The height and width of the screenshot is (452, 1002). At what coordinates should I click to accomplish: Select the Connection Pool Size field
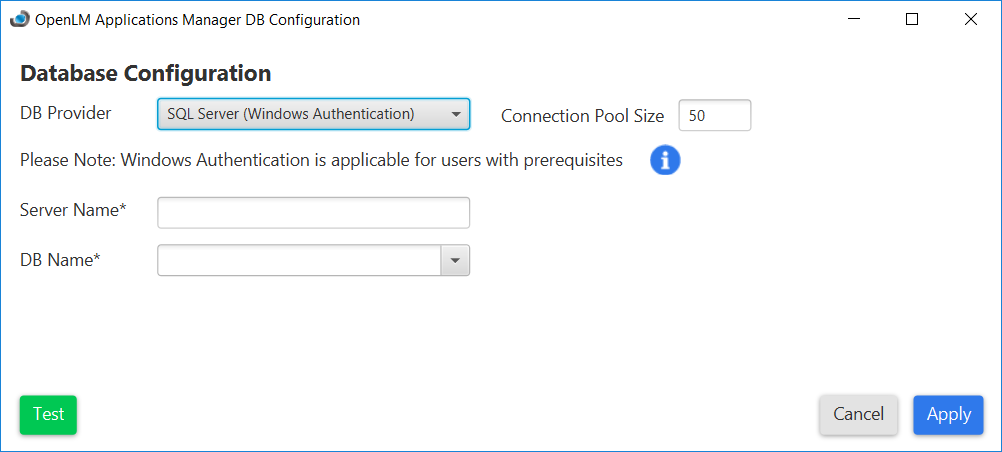[714, 116]
